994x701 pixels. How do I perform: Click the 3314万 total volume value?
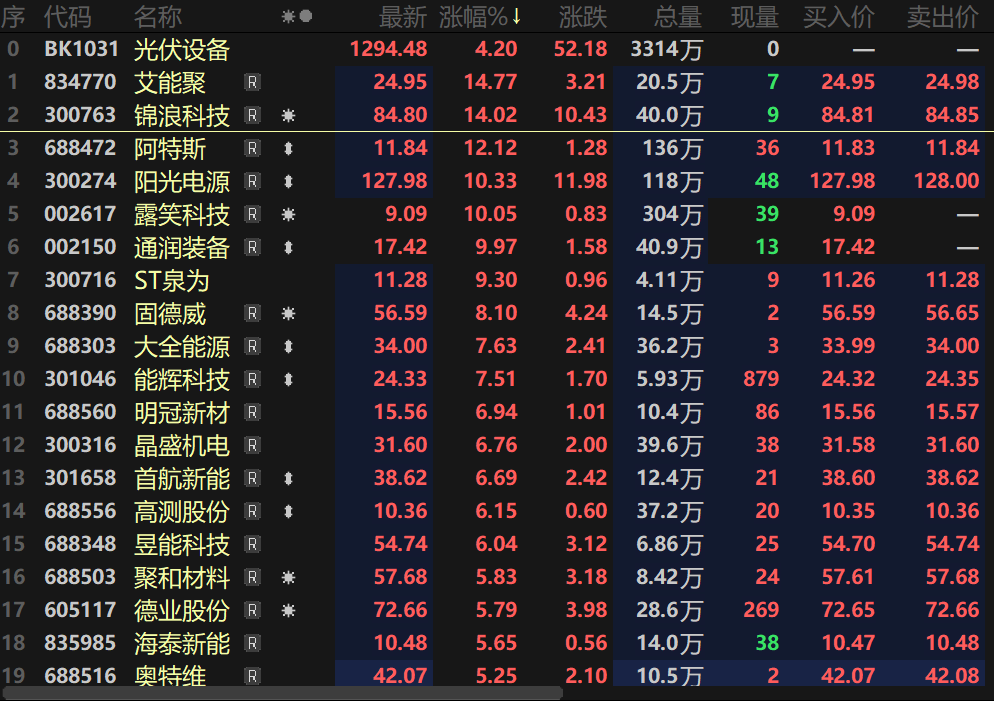point(667,49)
